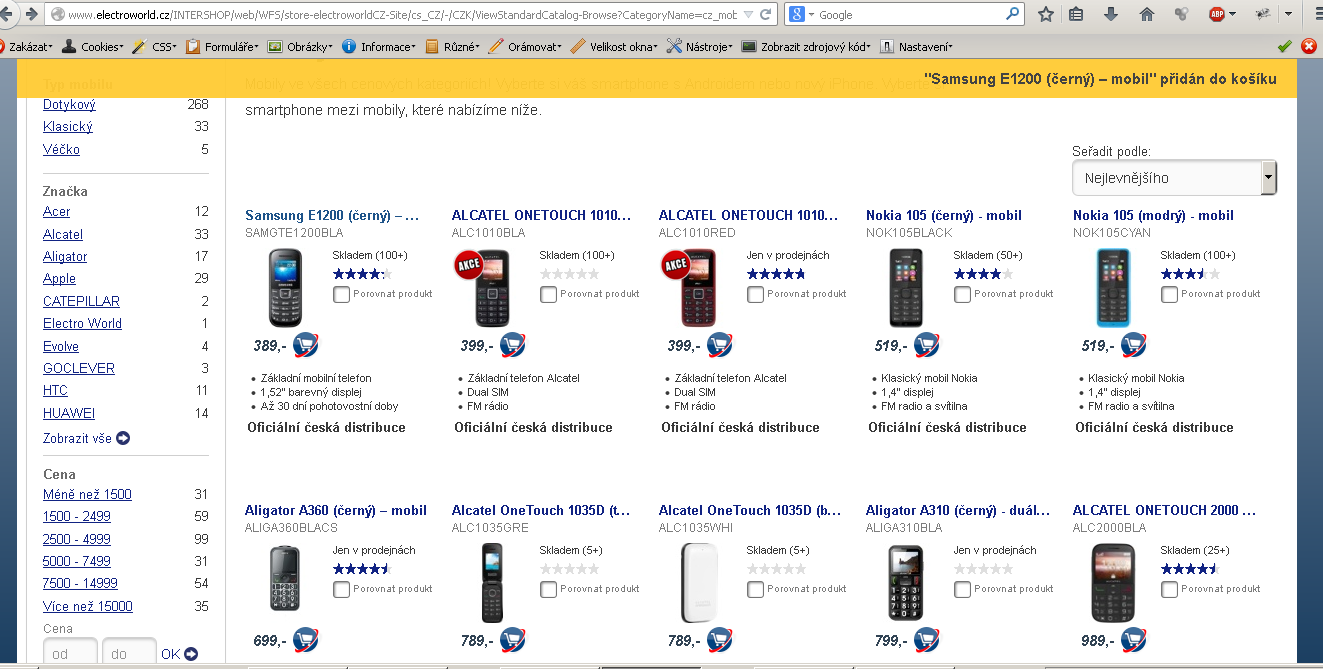This screenshot has width=1323, height=669.
Task: Click star rating of Samsung E1200
Action: point(363,273)
